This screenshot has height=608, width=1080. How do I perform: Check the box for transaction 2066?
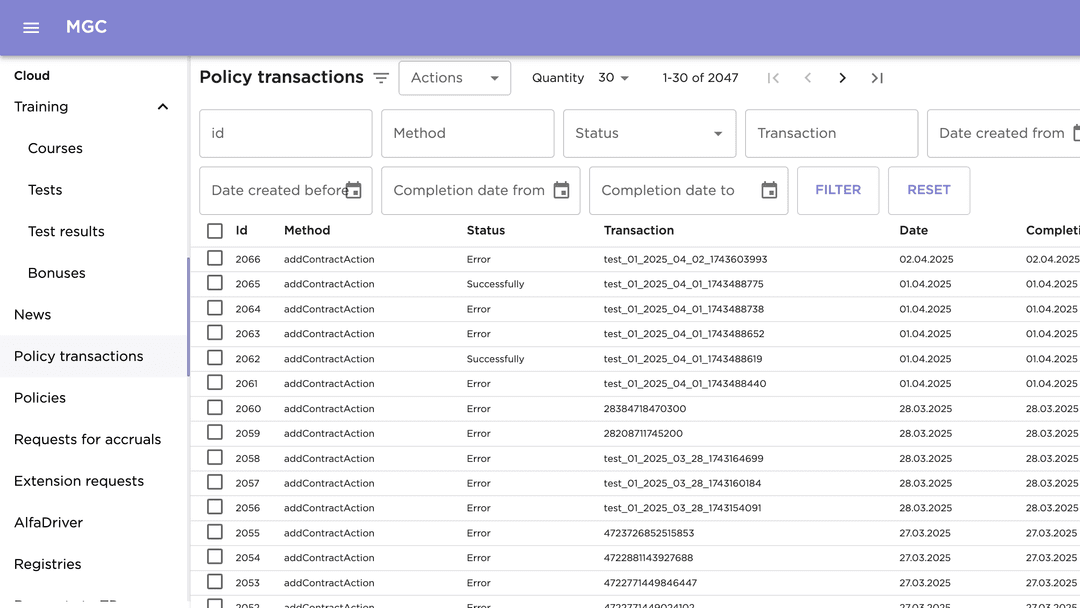pos(215,259)
